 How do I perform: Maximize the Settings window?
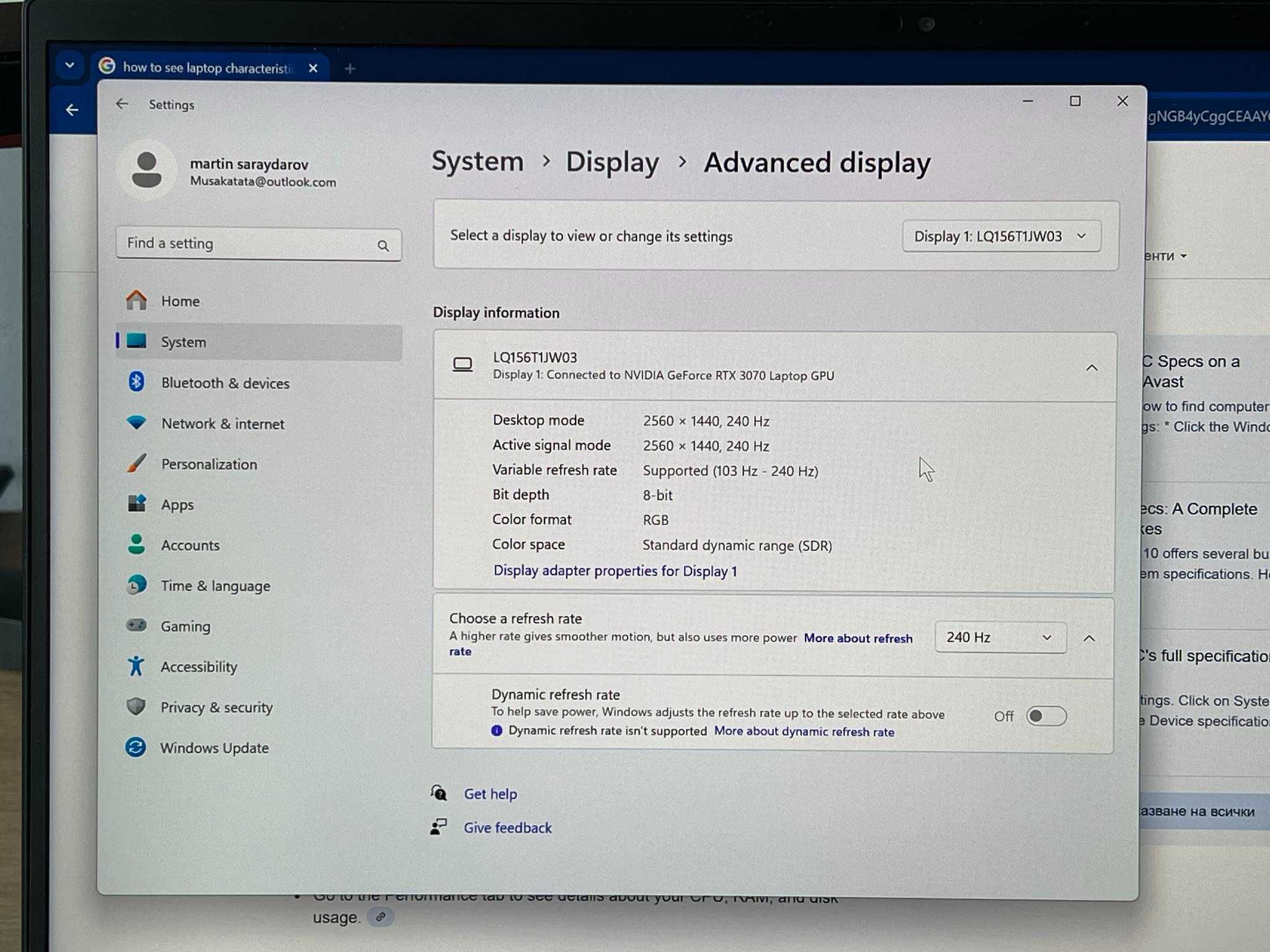pyautogui.click(x=1075, y=101)
